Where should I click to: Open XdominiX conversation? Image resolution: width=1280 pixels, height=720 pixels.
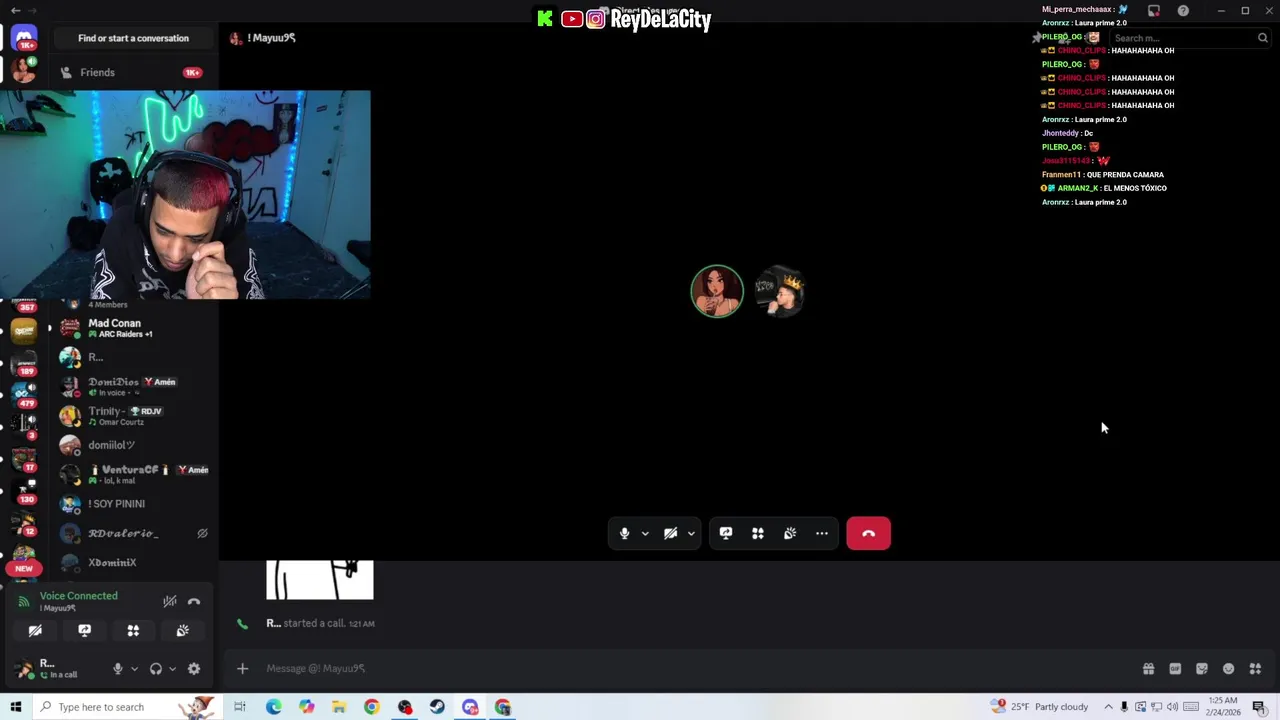pos(133,563)
